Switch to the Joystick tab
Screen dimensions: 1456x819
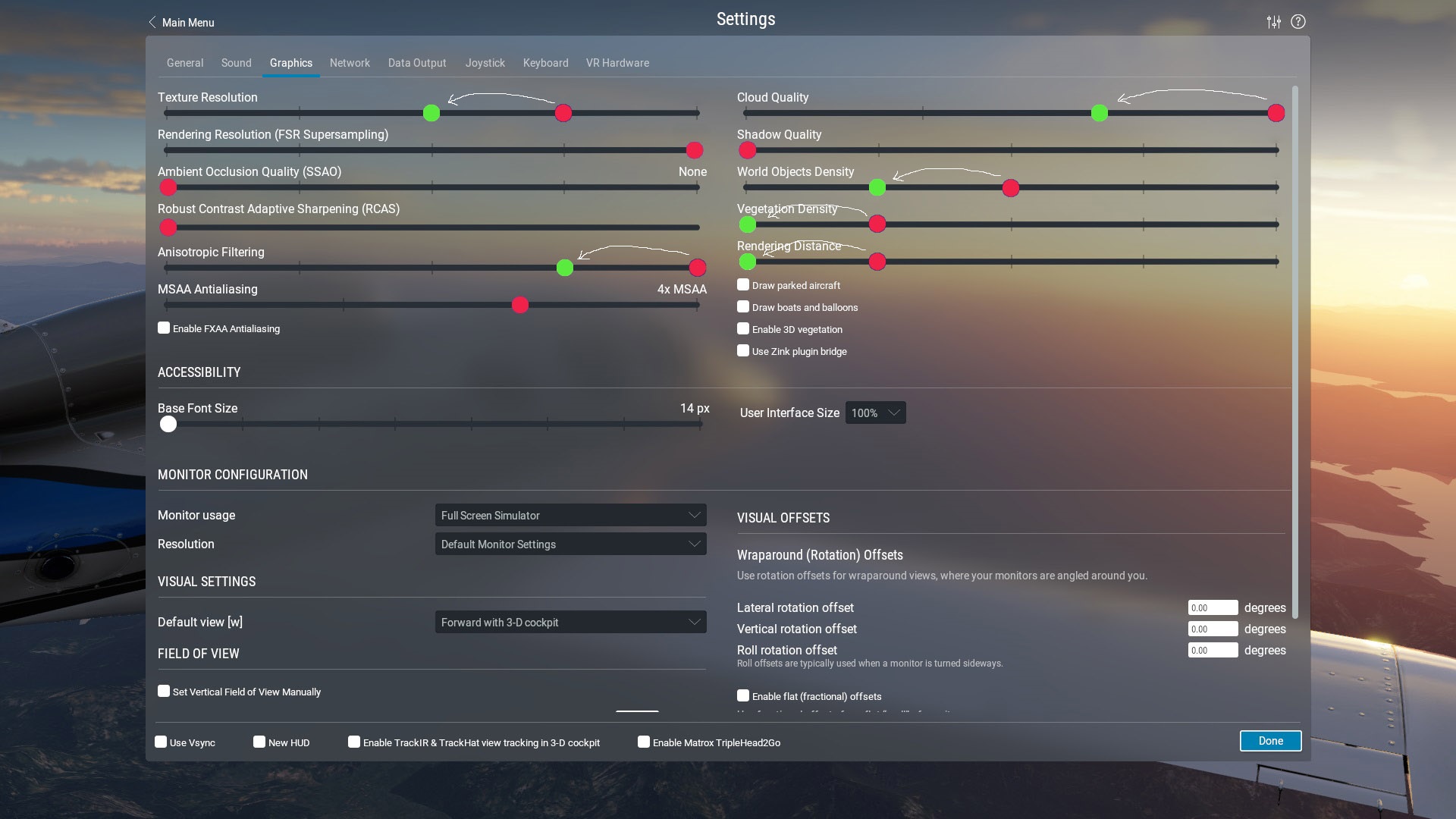pos(485,63)
